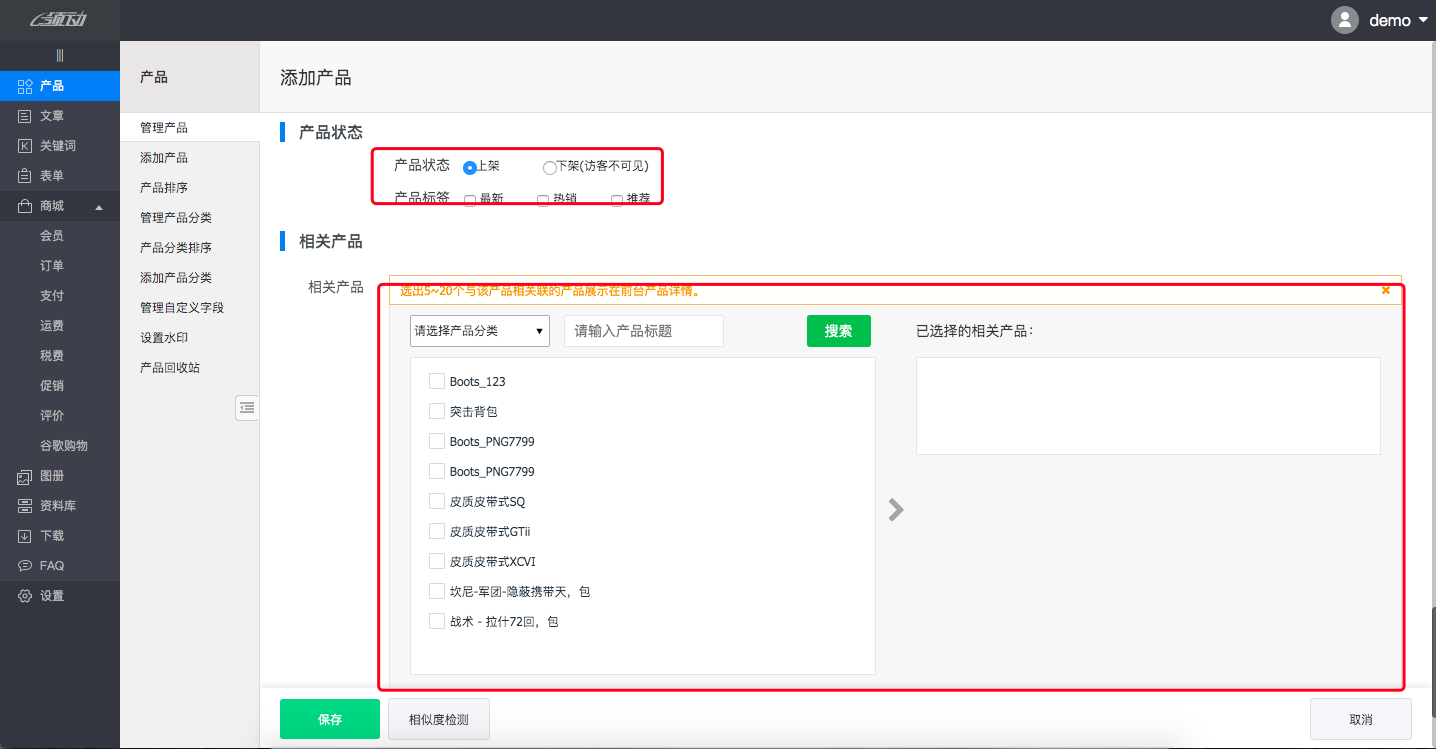Tick the 突击背包 checkbox
This screenshot has width=1436, height=749.
(437, 411)
